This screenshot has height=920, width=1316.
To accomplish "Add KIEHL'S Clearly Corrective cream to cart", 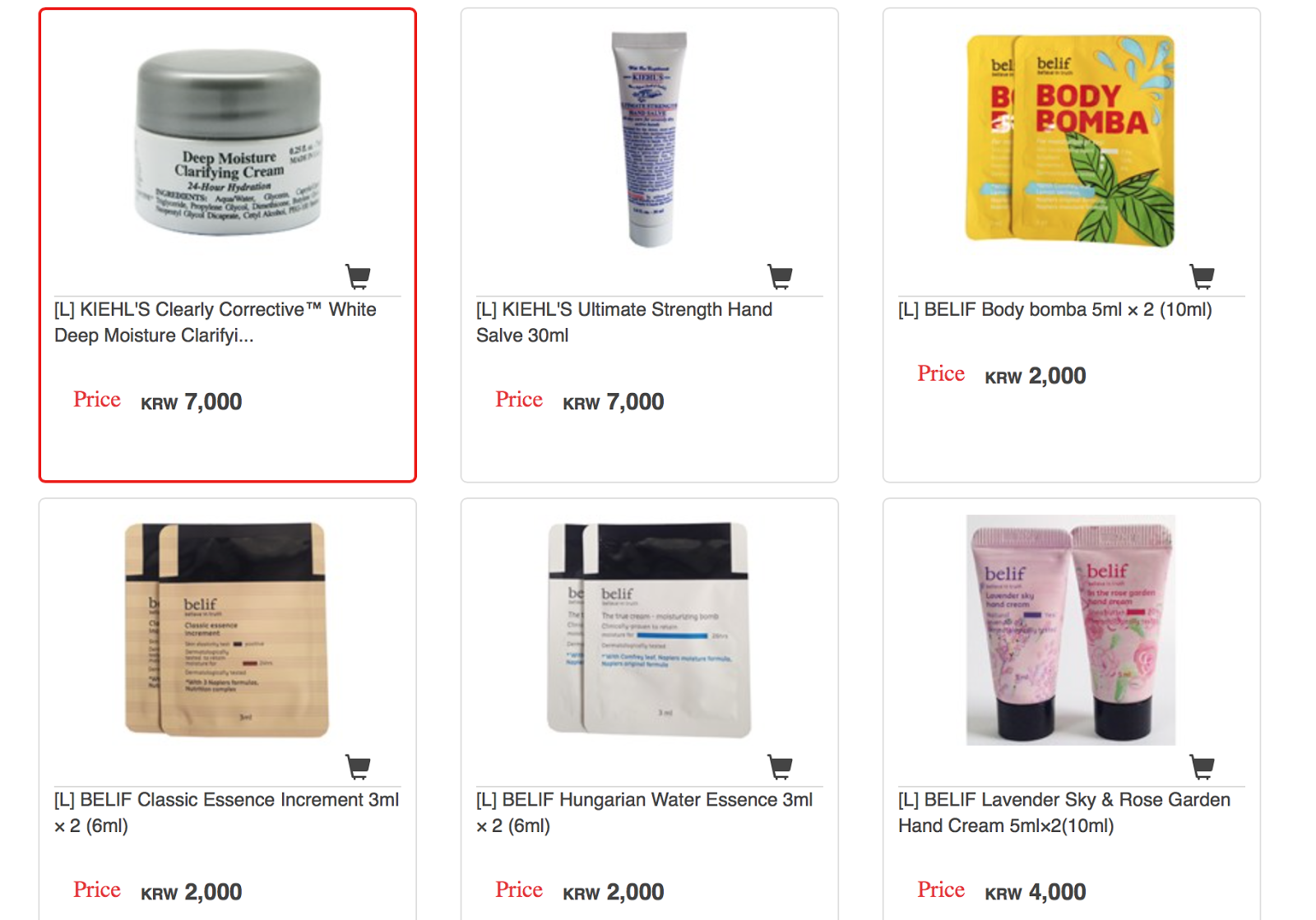I will [358, 277].
